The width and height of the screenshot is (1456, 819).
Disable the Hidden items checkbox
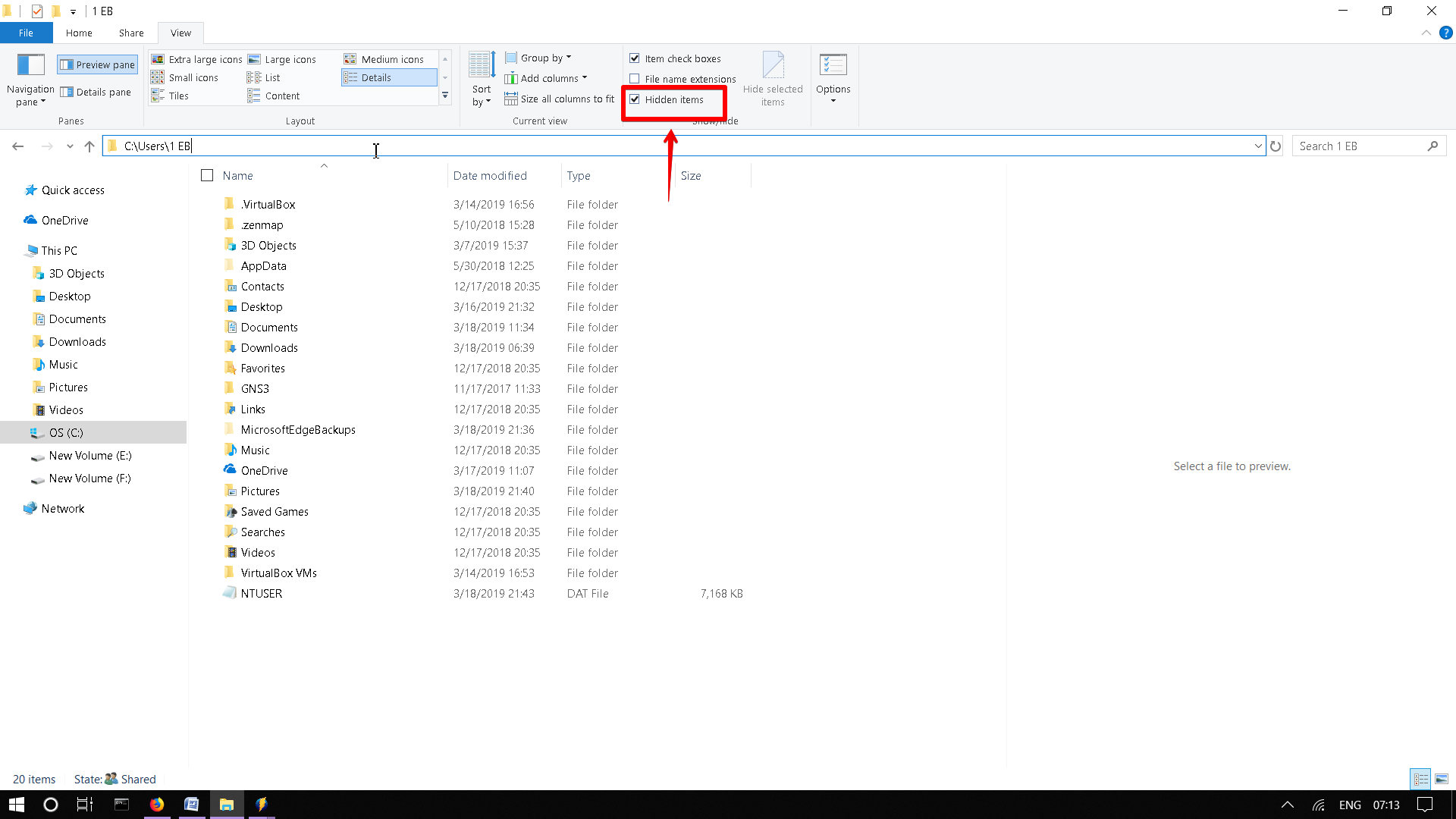tap(635, 99)
